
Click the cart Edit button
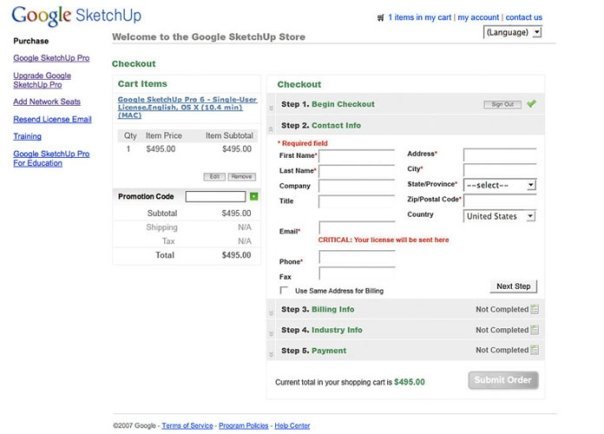[215, 177]
